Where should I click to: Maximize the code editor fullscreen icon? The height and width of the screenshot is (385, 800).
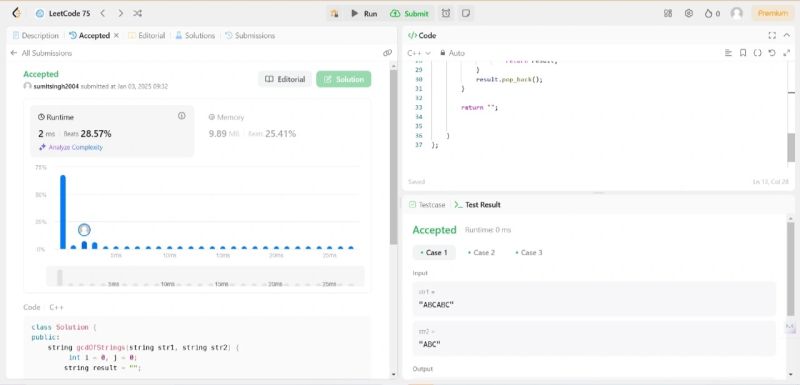coord(772,35)
